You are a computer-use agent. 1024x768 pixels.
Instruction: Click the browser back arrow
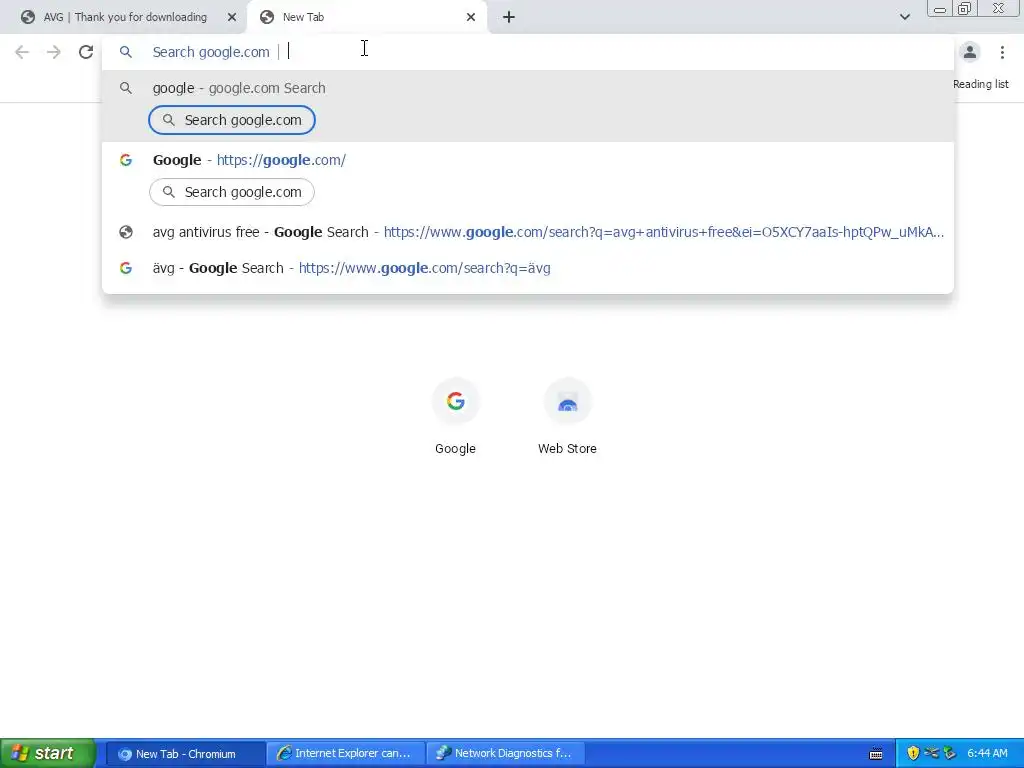point(22,52)
